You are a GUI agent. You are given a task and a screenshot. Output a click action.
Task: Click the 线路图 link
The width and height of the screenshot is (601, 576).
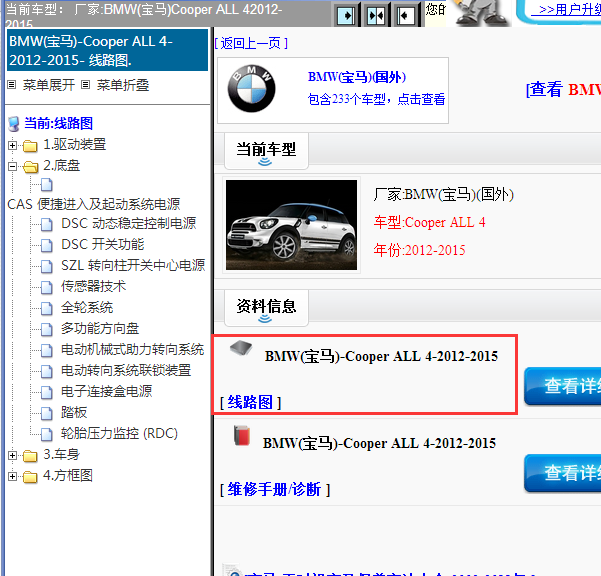pos(250,402)
